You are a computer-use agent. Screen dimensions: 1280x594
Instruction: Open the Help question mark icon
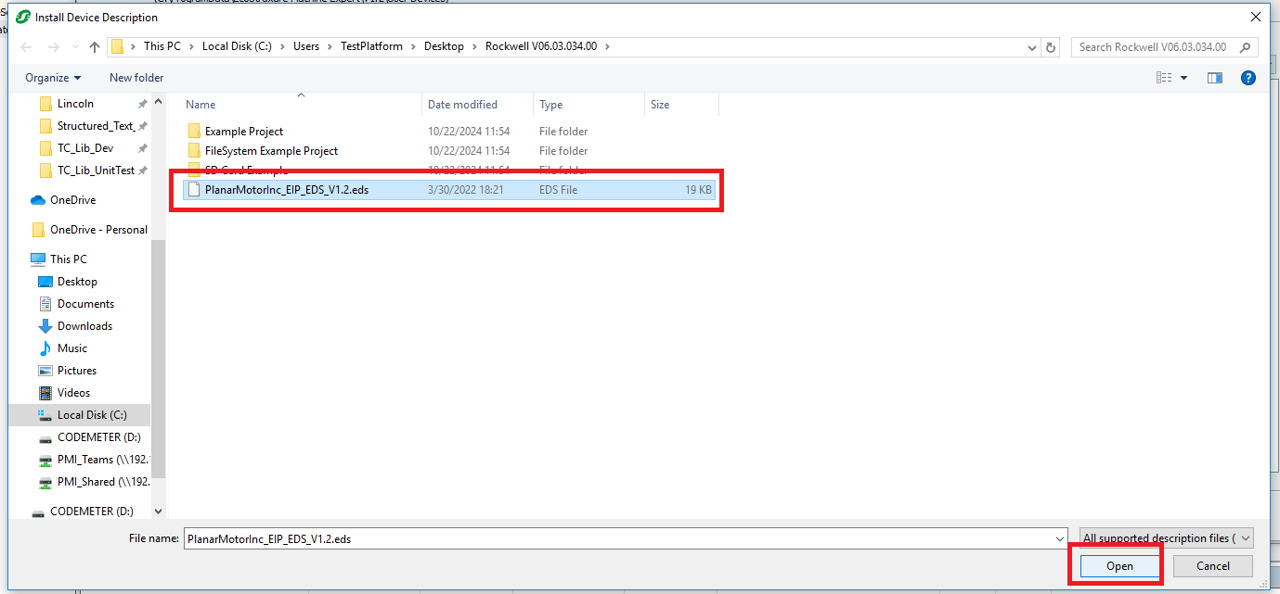[x=1248, y=78]
